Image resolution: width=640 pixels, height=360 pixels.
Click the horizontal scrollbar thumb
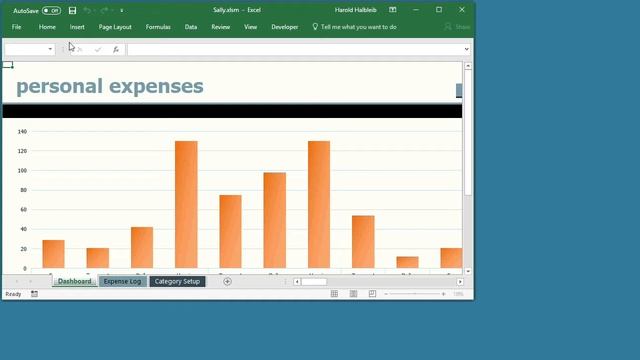pos(314,282)
